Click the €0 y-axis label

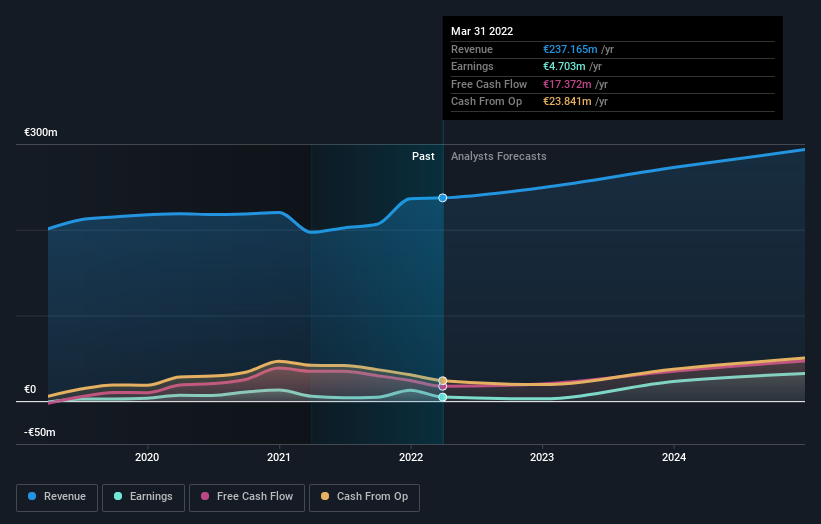tap(30, 389)
